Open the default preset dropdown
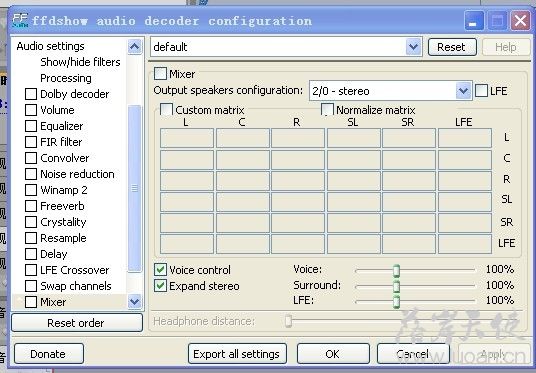The height and width of the screenshot is (373, 536). click(413, 47)
